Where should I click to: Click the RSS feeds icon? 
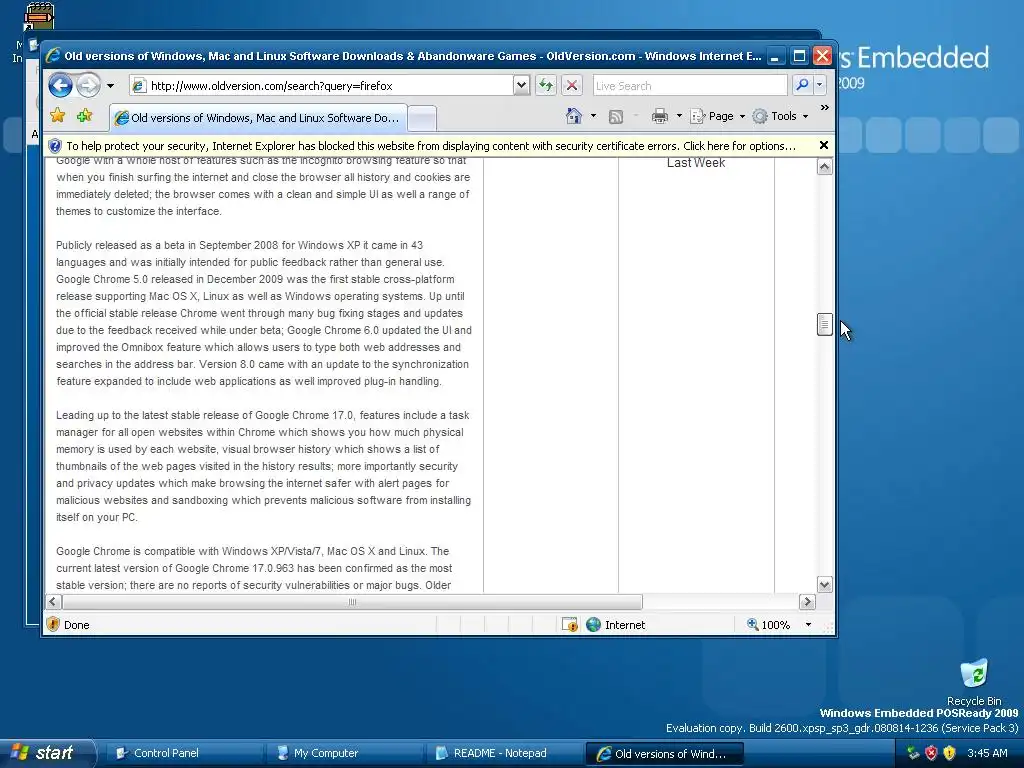tap(615, 117)
